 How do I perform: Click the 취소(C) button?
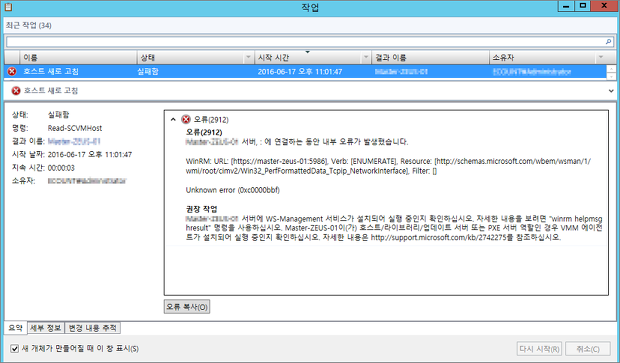(x=588, y=349)
